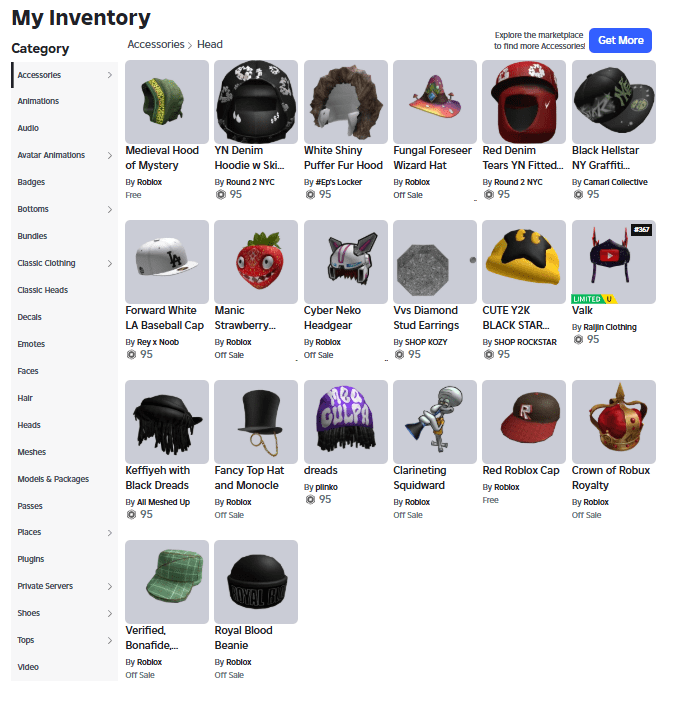The image size is (682, 703).
Task: Click the Get More button
Action: coord(620,40)
